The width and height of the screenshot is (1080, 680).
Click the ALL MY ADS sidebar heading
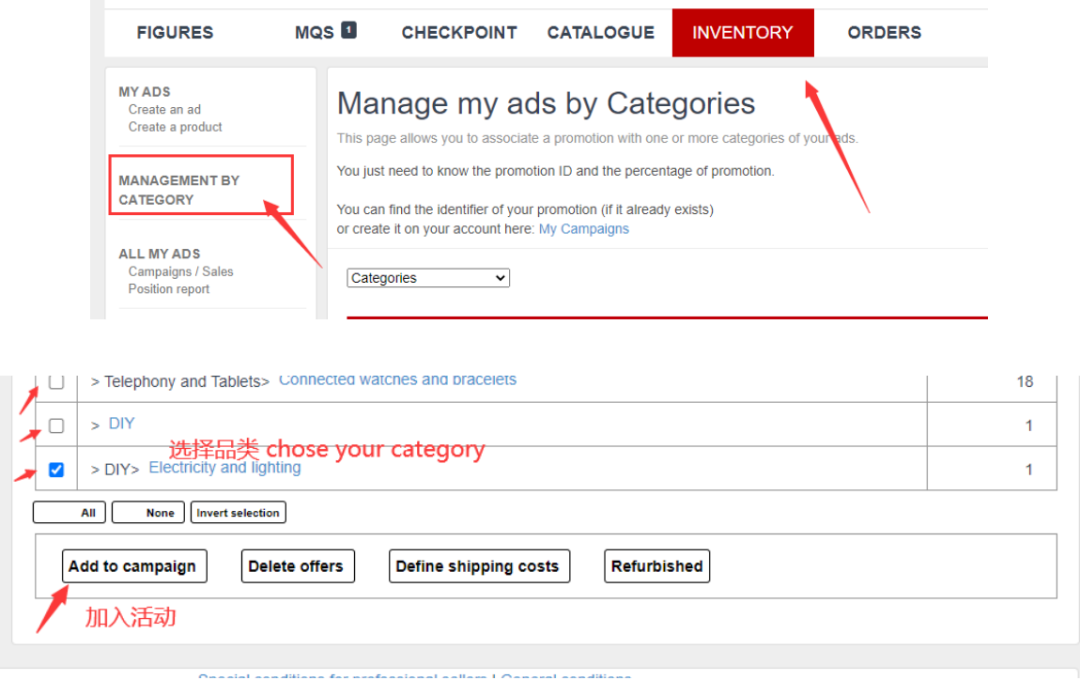[x=159, y=254]
